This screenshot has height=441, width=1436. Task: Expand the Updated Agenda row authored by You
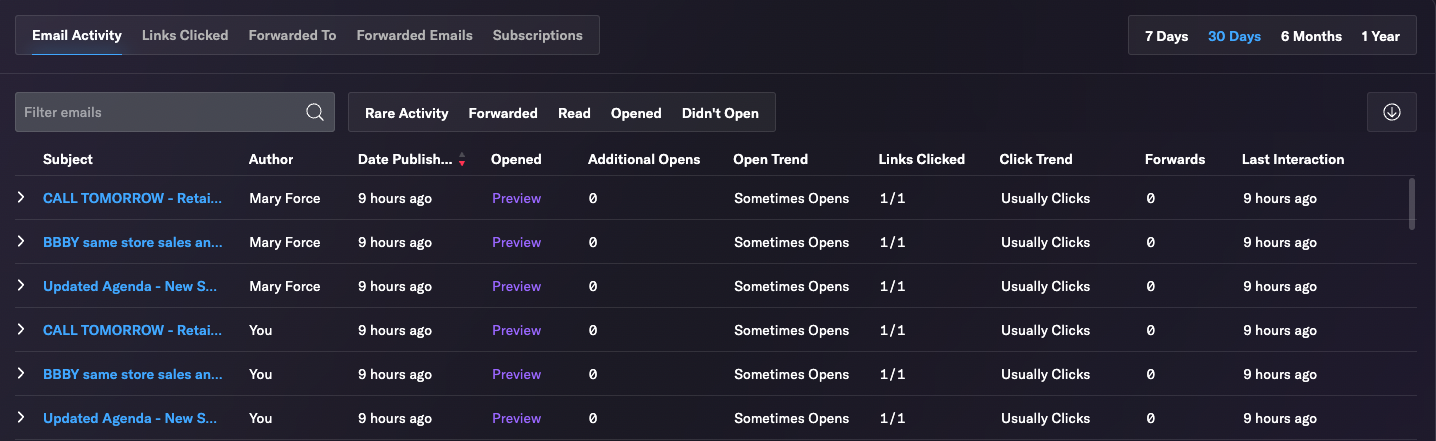coord(20,418)
